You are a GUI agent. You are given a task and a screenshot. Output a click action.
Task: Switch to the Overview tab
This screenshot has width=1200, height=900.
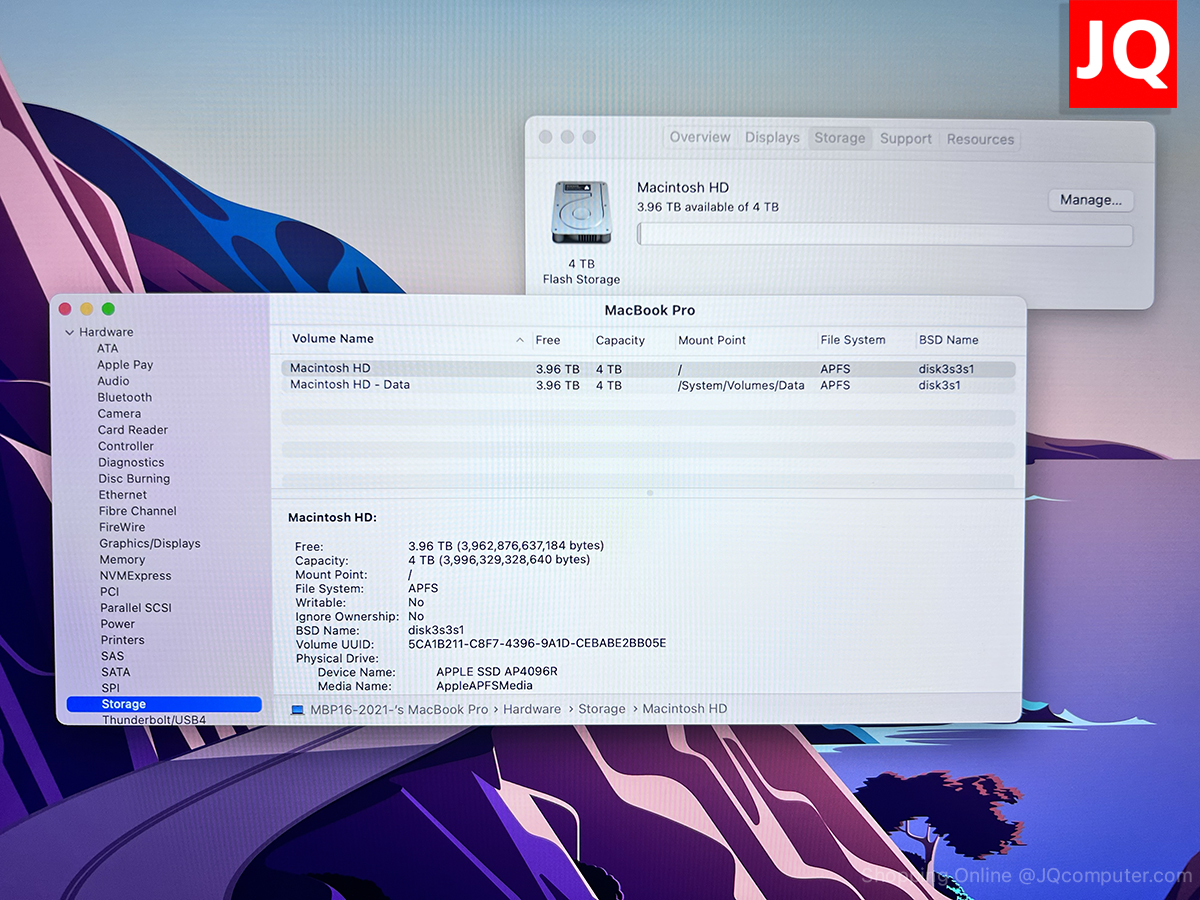[x=700, y=138]
